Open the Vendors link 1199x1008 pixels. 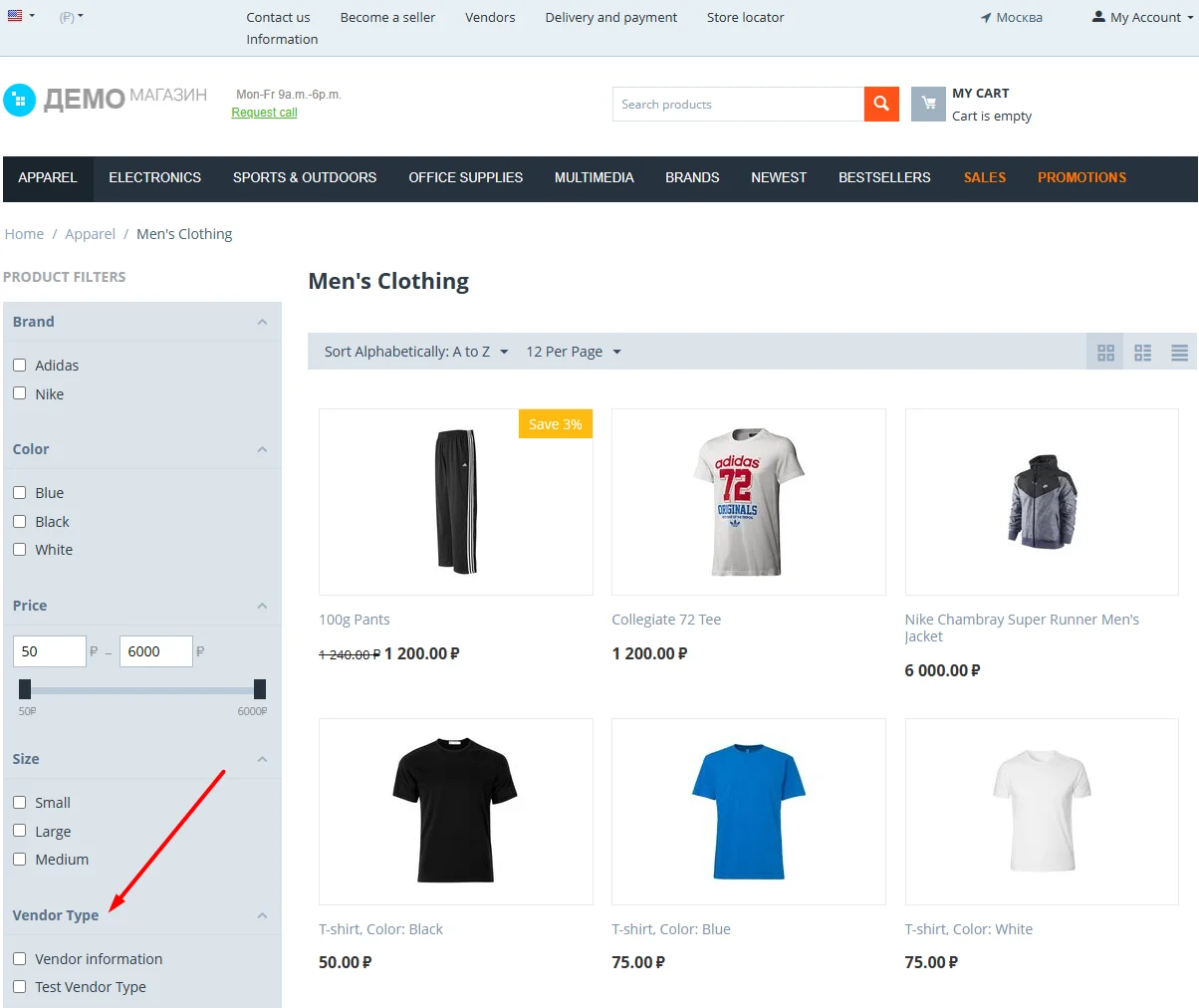[490, 17]
